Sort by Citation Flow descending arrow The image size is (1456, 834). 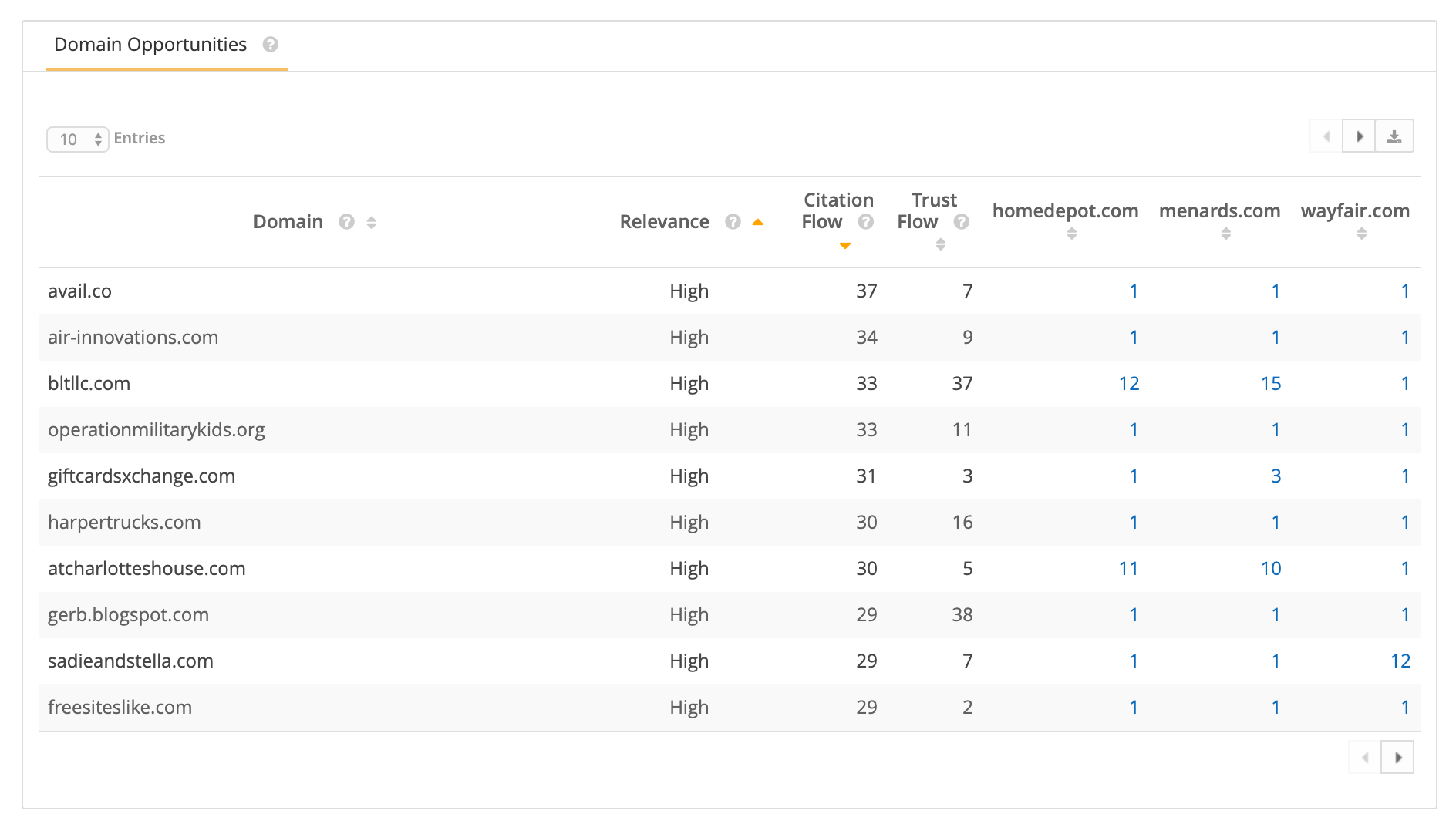tap(845, 246)
